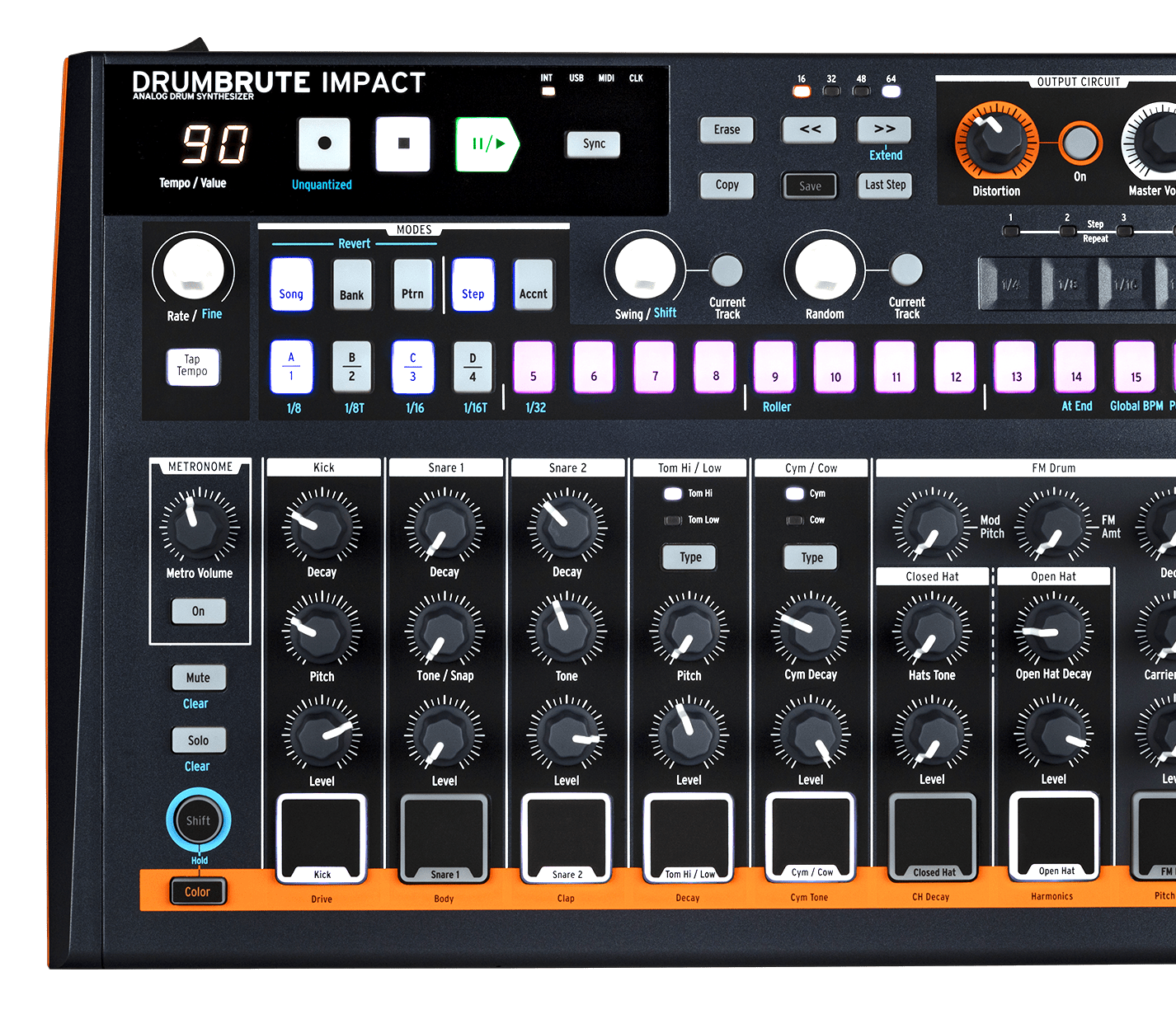Select Step mode
Viewport: 1176px width, 1019px height.
473,284
